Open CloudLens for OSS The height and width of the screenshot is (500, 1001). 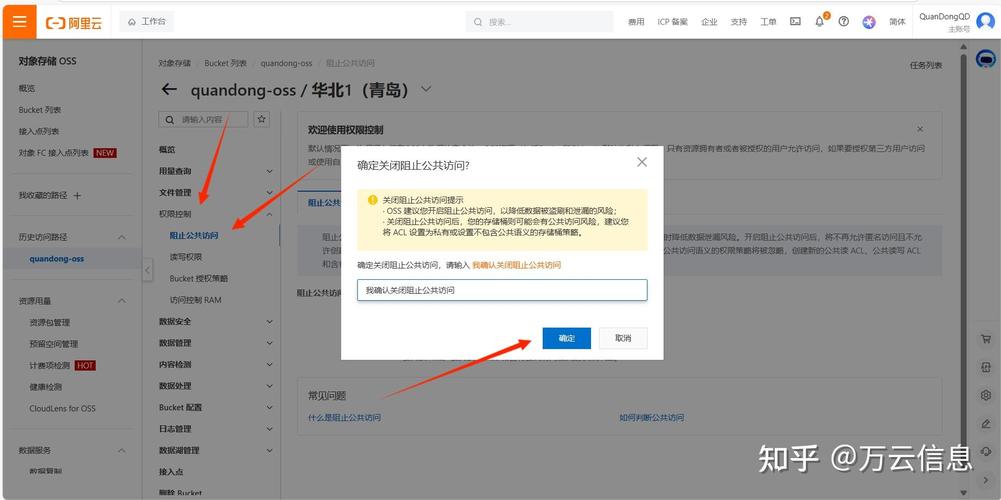click(x=63, y=409)
